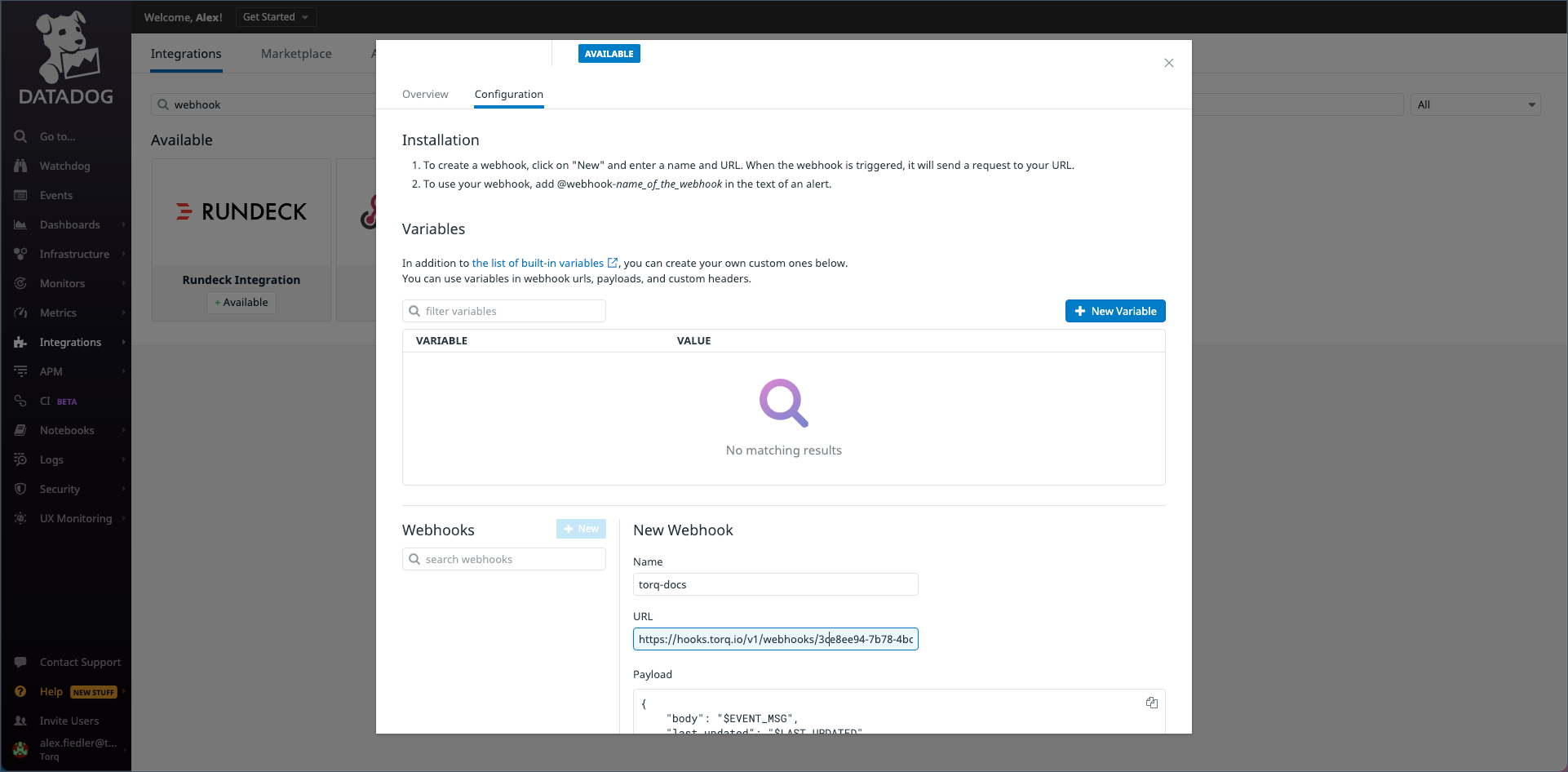Select the Configuration tab
1568x772 pixels.
(x=509, y=94)
